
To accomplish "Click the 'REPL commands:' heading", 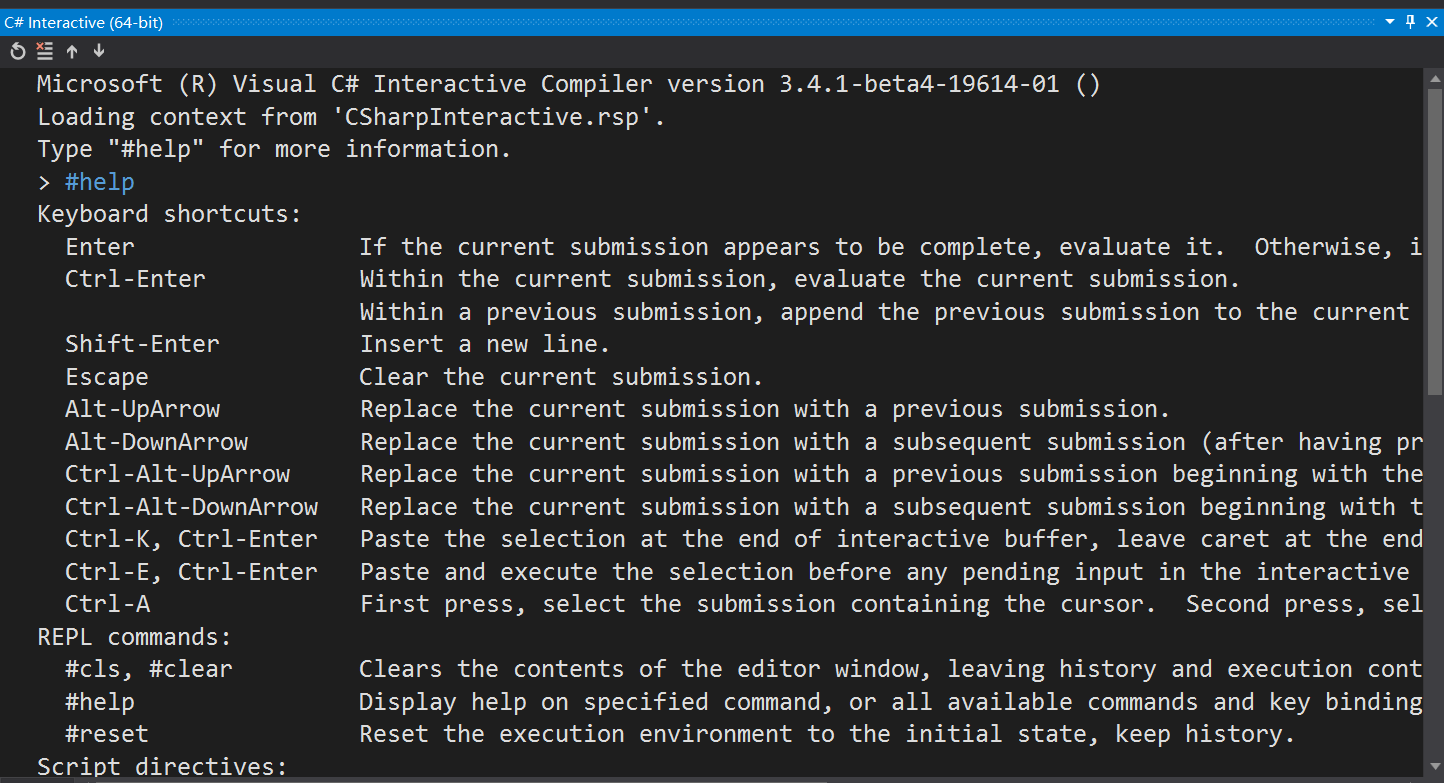I will coord(134,637).
